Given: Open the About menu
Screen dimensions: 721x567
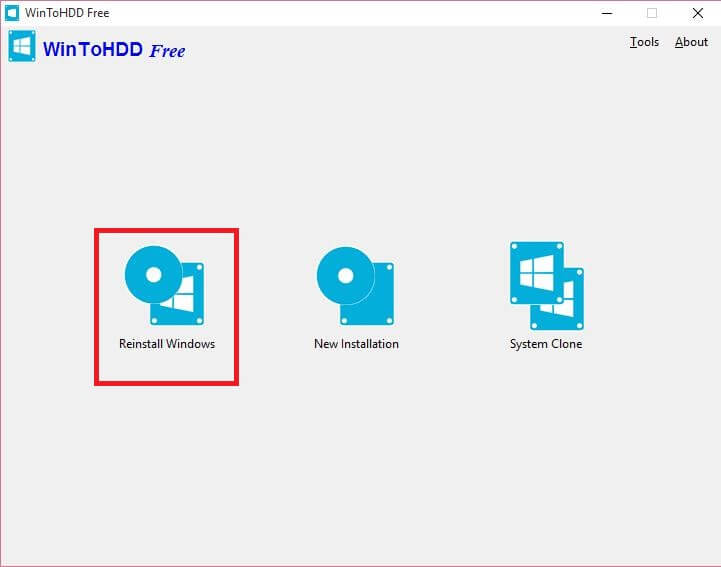Looking at the screenshot, I should (691, 42).
